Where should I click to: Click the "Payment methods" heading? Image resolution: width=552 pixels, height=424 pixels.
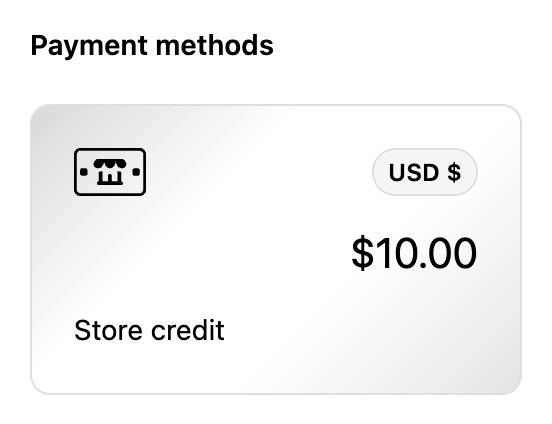[x=152, y=46]
